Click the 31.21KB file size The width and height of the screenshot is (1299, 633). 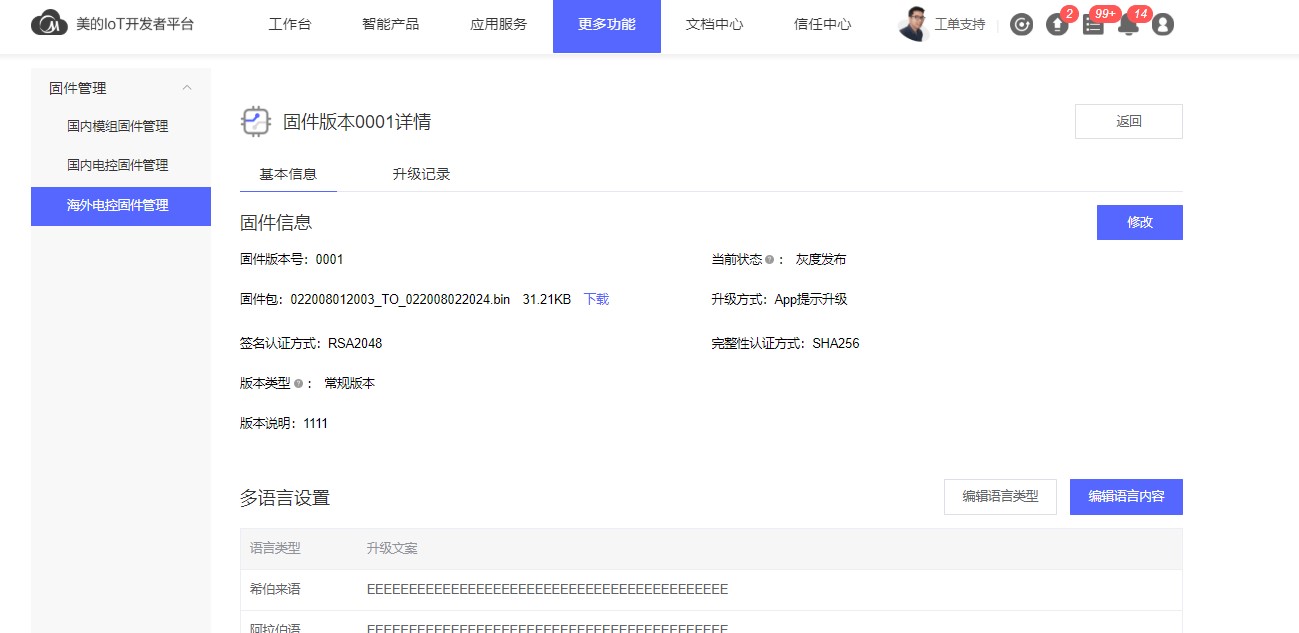(x=547, y=299)
